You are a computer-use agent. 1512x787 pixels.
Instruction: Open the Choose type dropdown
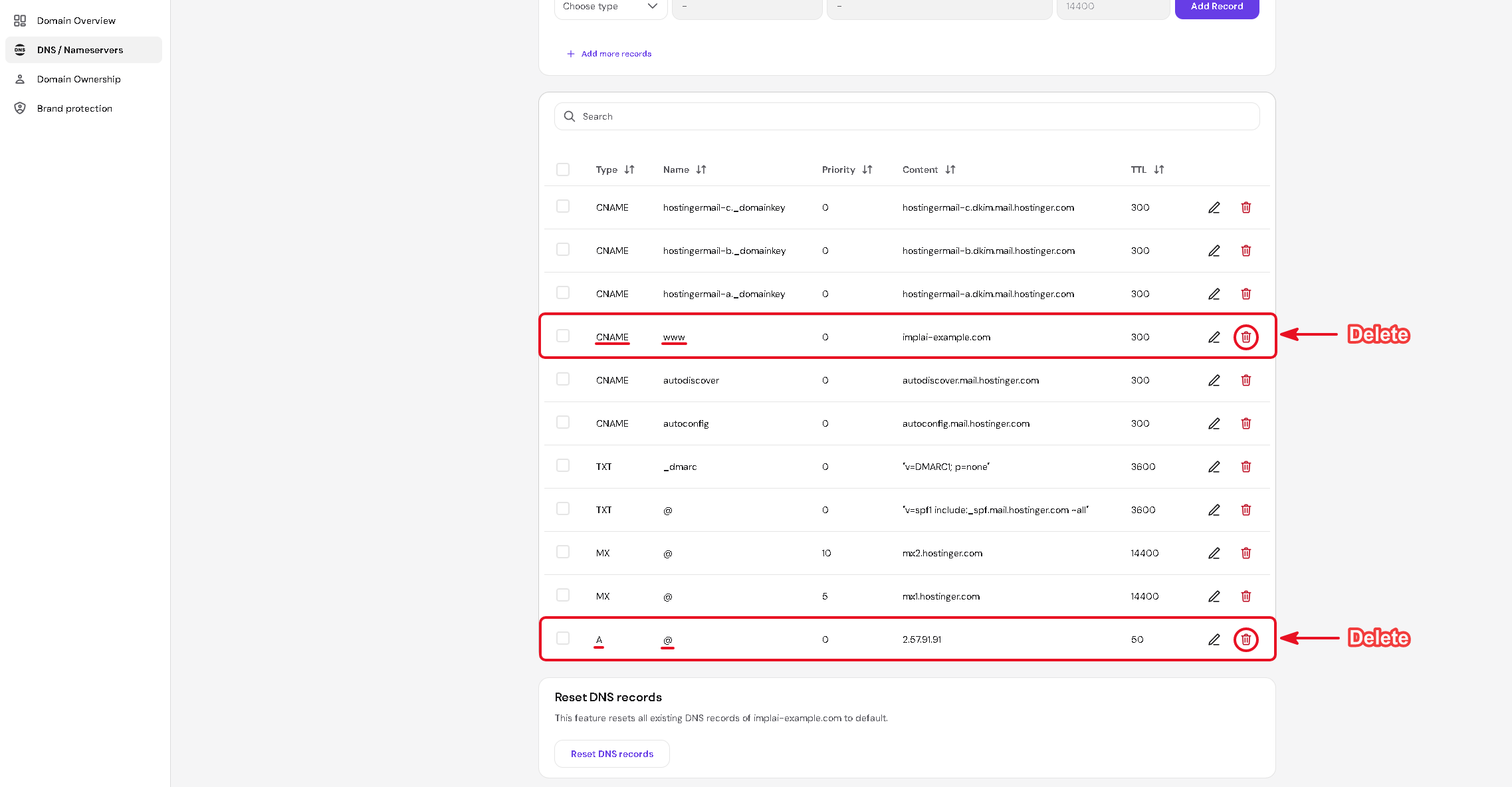(x=610, y=7)
